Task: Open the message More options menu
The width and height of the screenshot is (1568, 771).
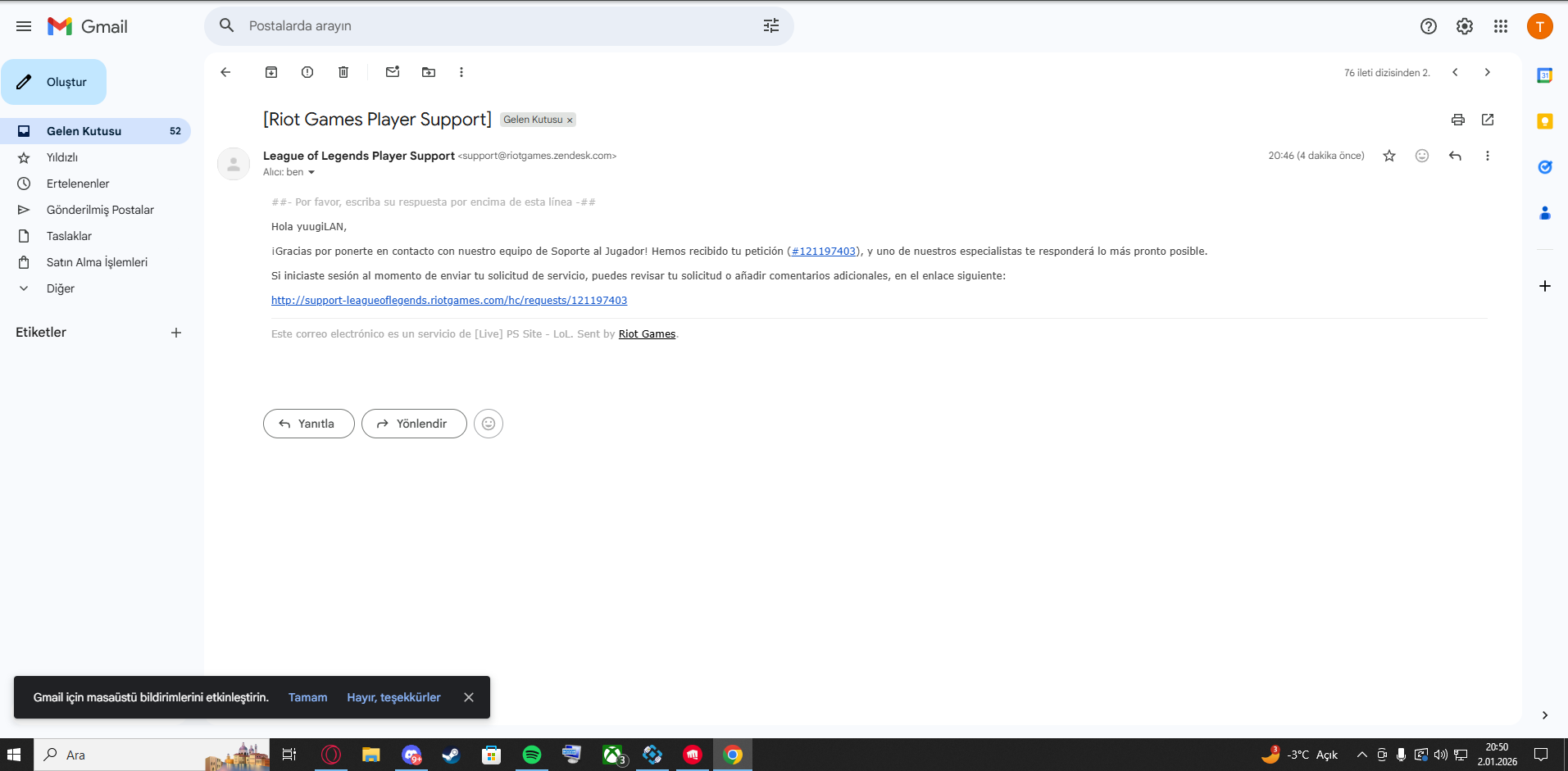Action: click(1488, 156)
